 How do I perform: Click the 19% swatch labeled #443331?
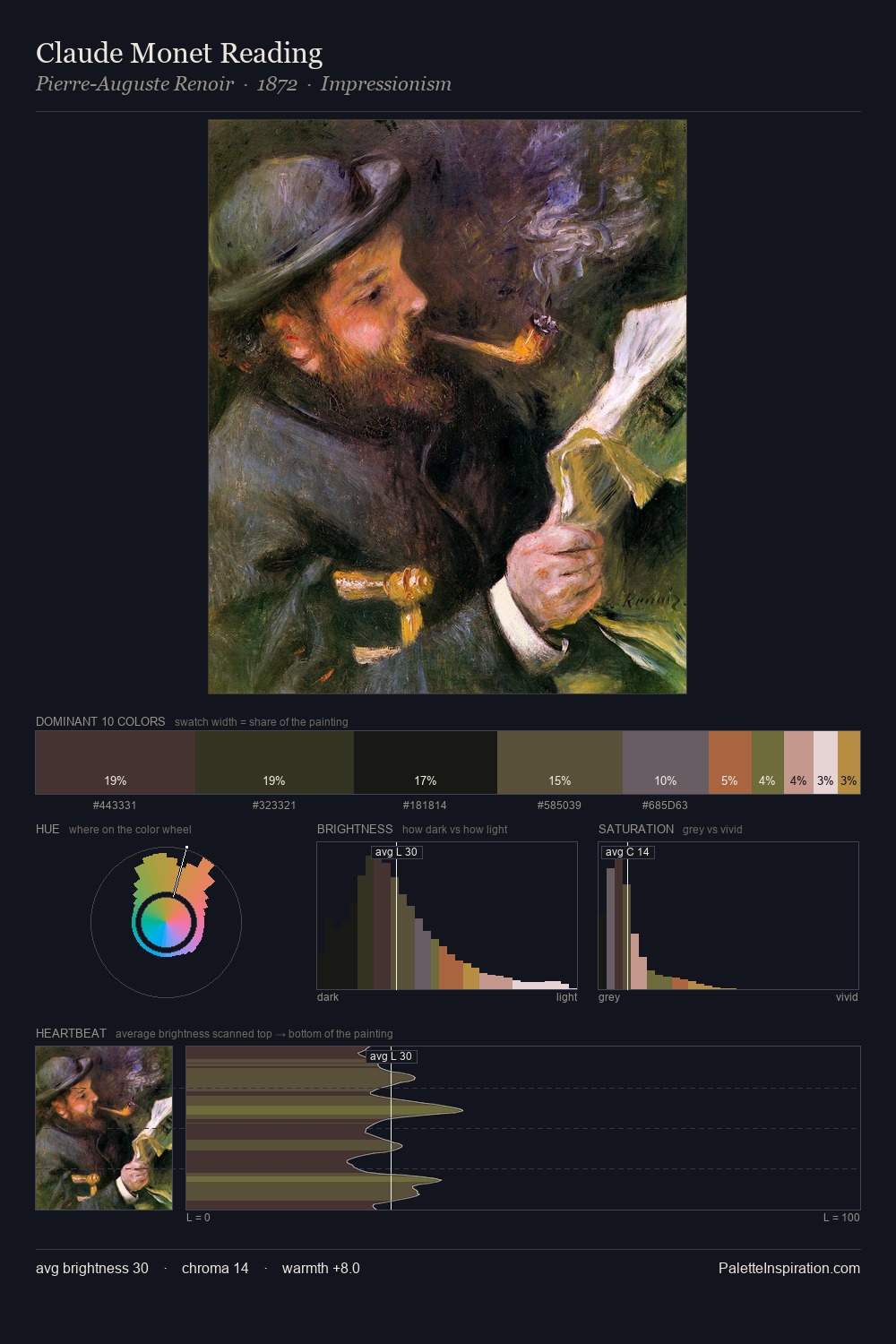(116, 762)
